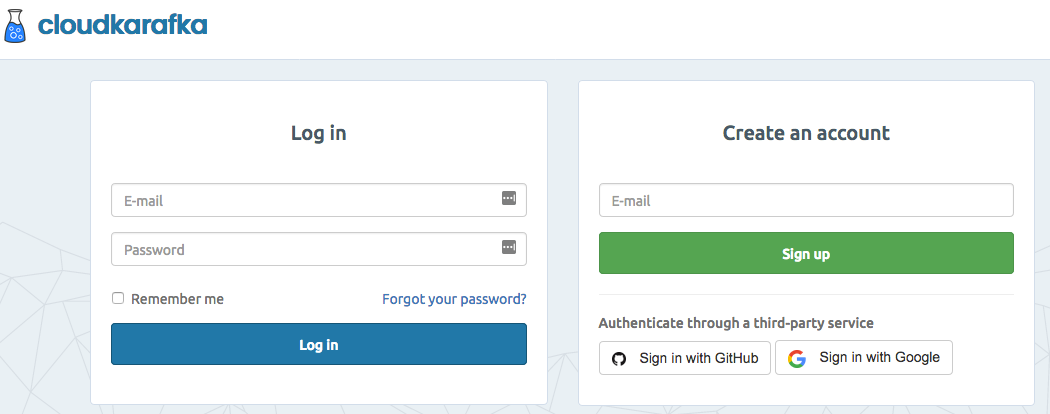Click the "Create an account" heading
This screenshot has height=414, width=1050.
pyautogui.click(x=806, y=133)
